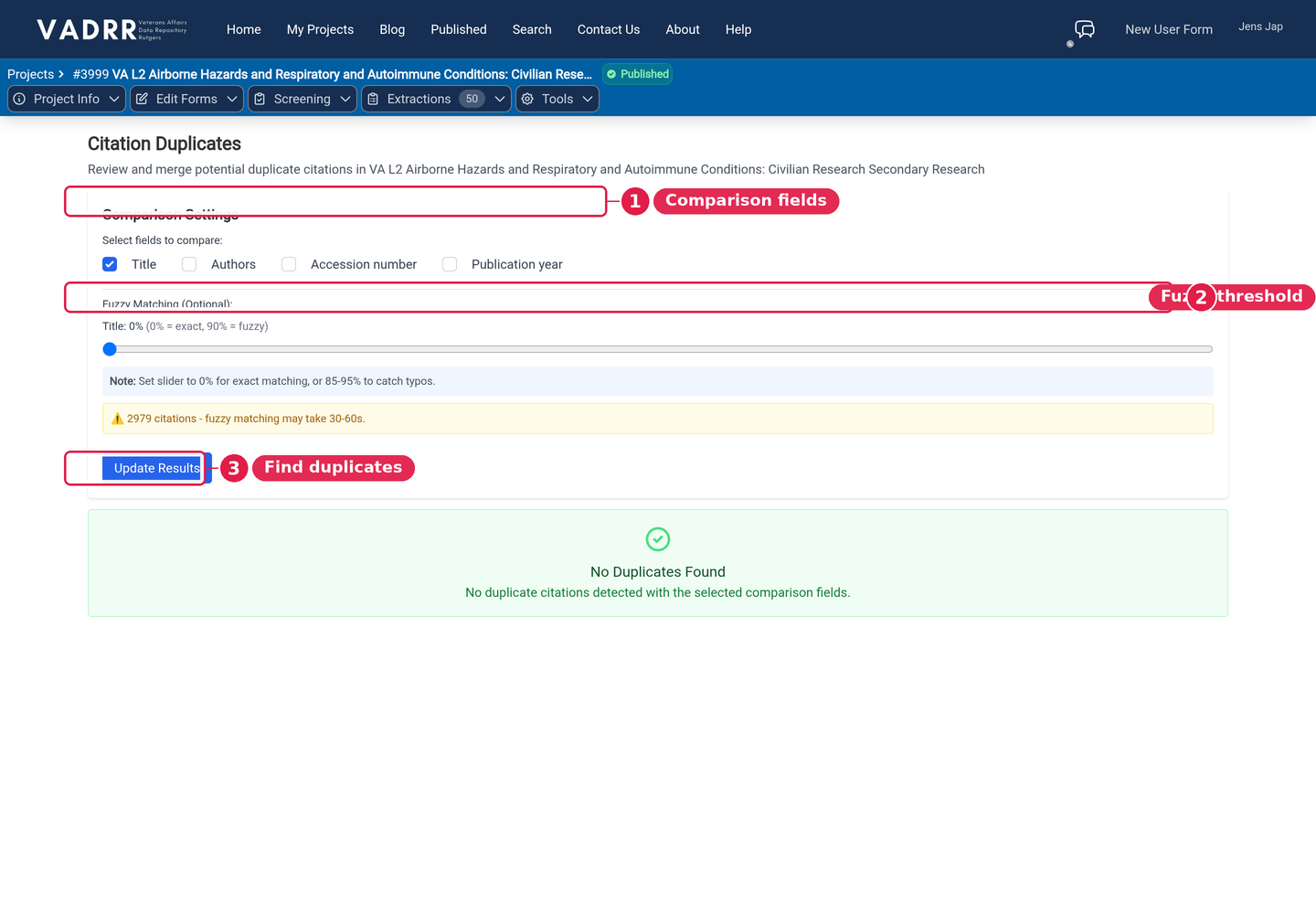Click the Title fuzzy matching slider handle
Viewport: 1316px width, 914px height.
pos(110,349)
